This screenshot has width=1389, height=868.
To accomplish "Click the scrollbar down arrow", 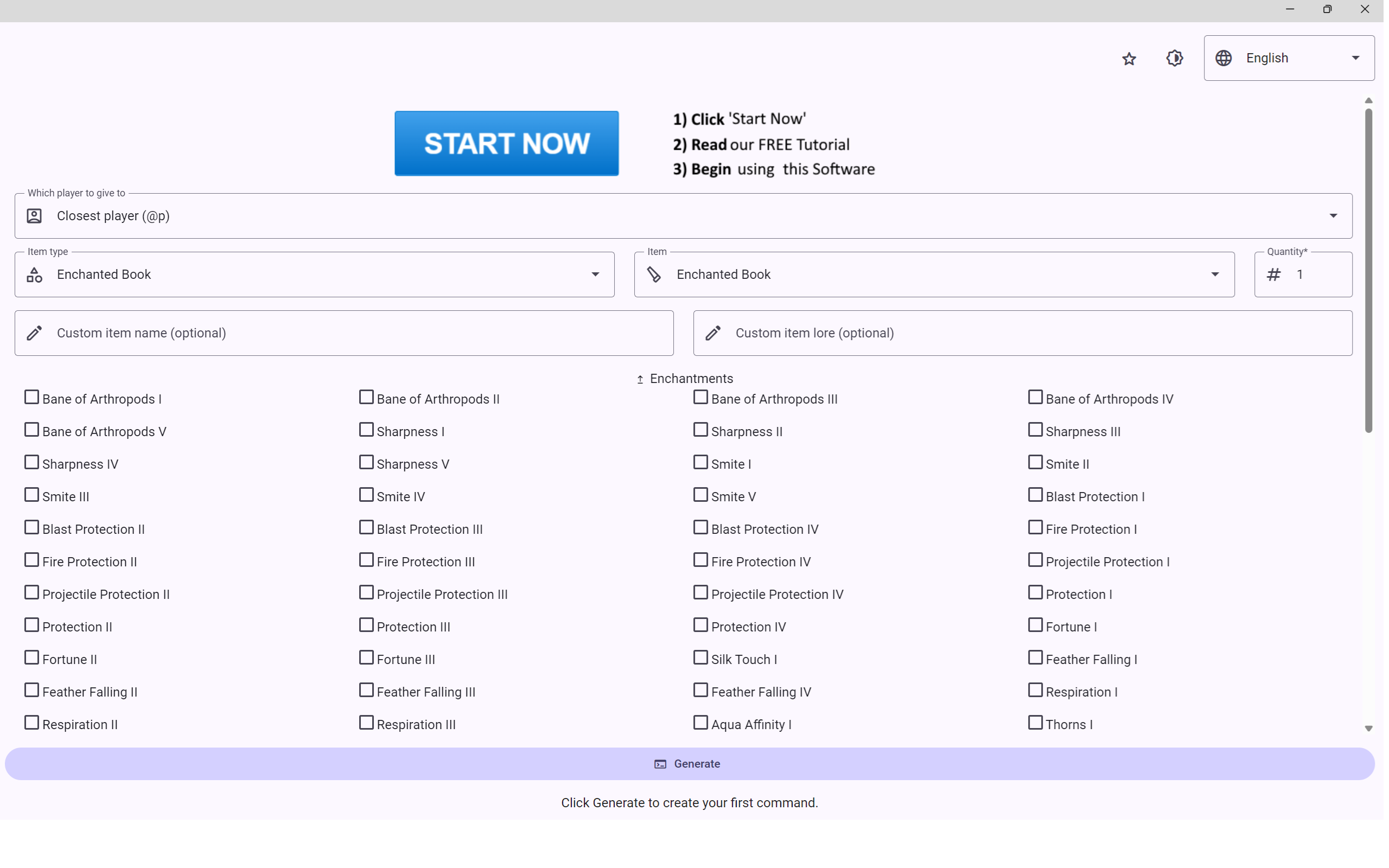I will pos(1368,729).
